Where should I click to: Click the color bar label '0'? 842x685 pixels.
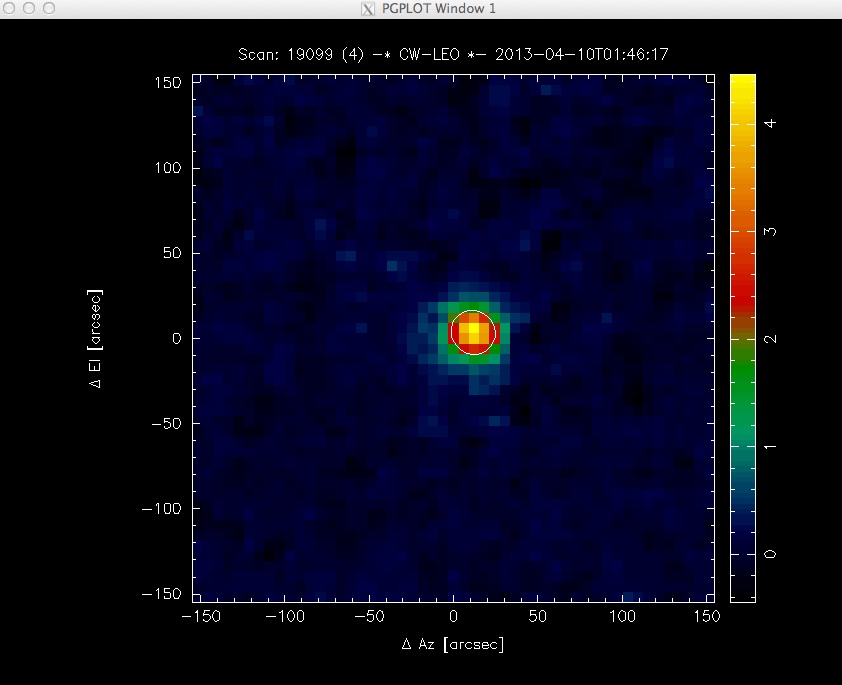pyautogui.click(x=771, y=554)
